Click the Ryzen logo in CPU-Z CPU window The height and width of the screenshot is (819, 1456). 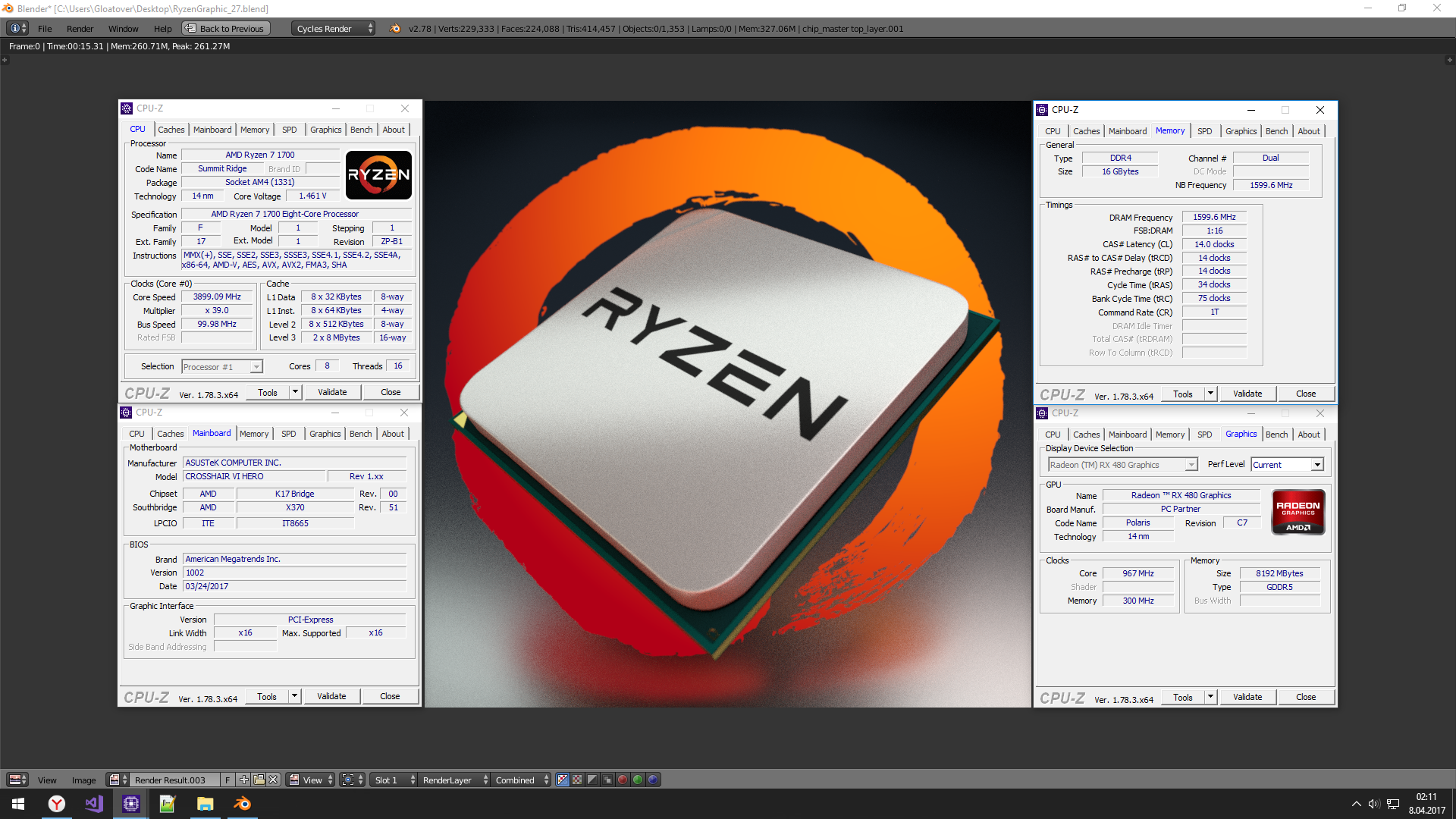click(378, 175)
